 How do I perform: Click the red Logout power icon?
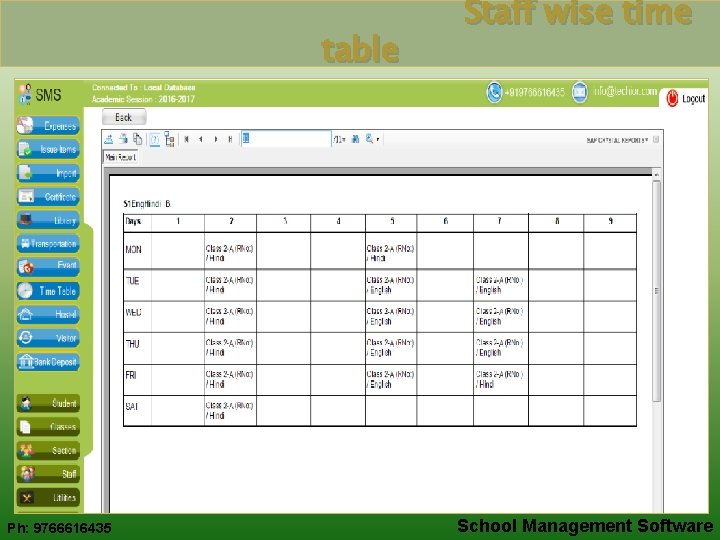[x=672, y=99]
